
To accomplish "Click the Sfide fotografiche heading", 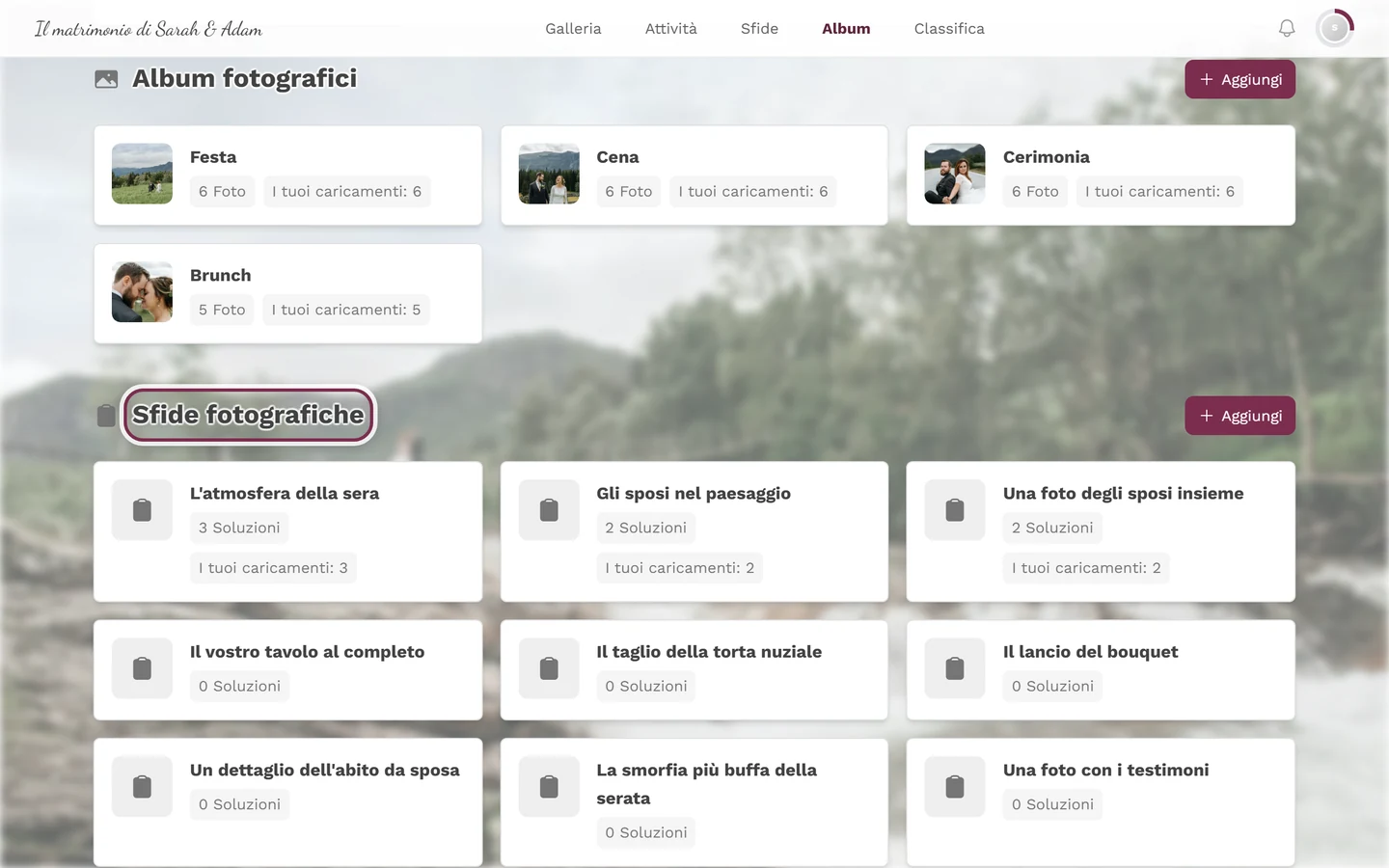I will tap(248, 415).
